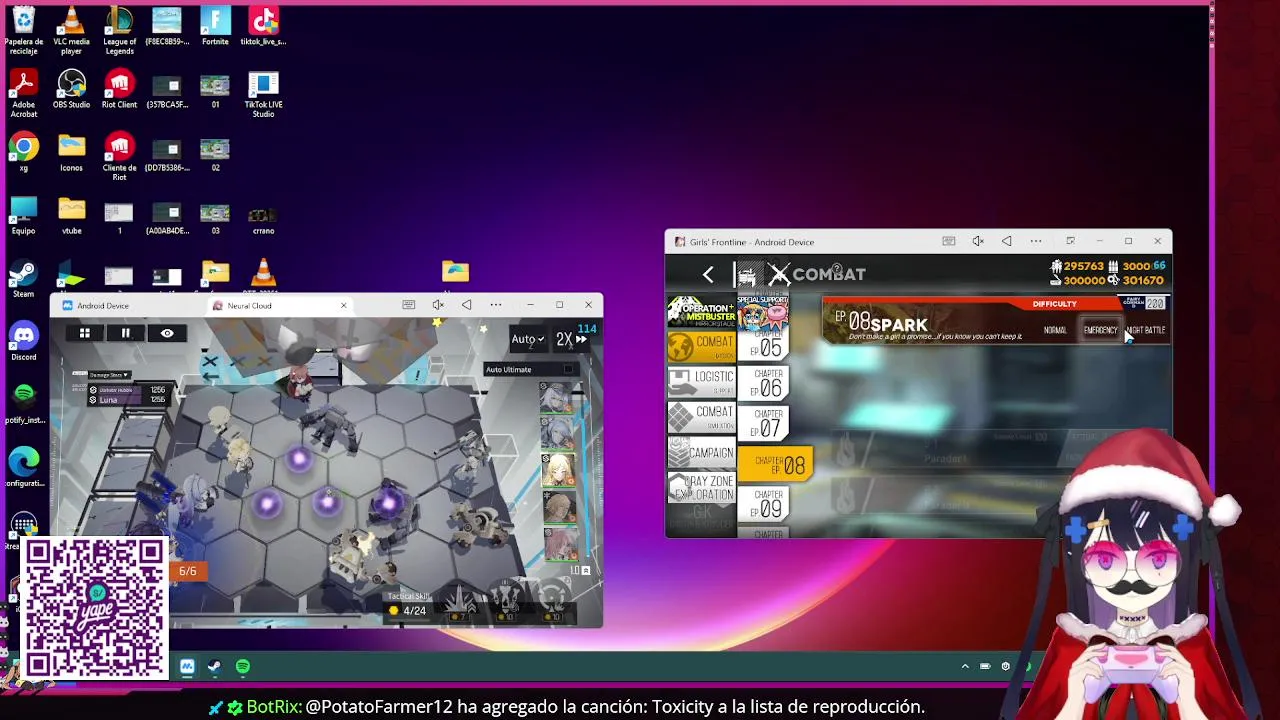Click the back triangle in Neural Cloud window
This screenshot has height=720, width=1280.
point(466,305)
